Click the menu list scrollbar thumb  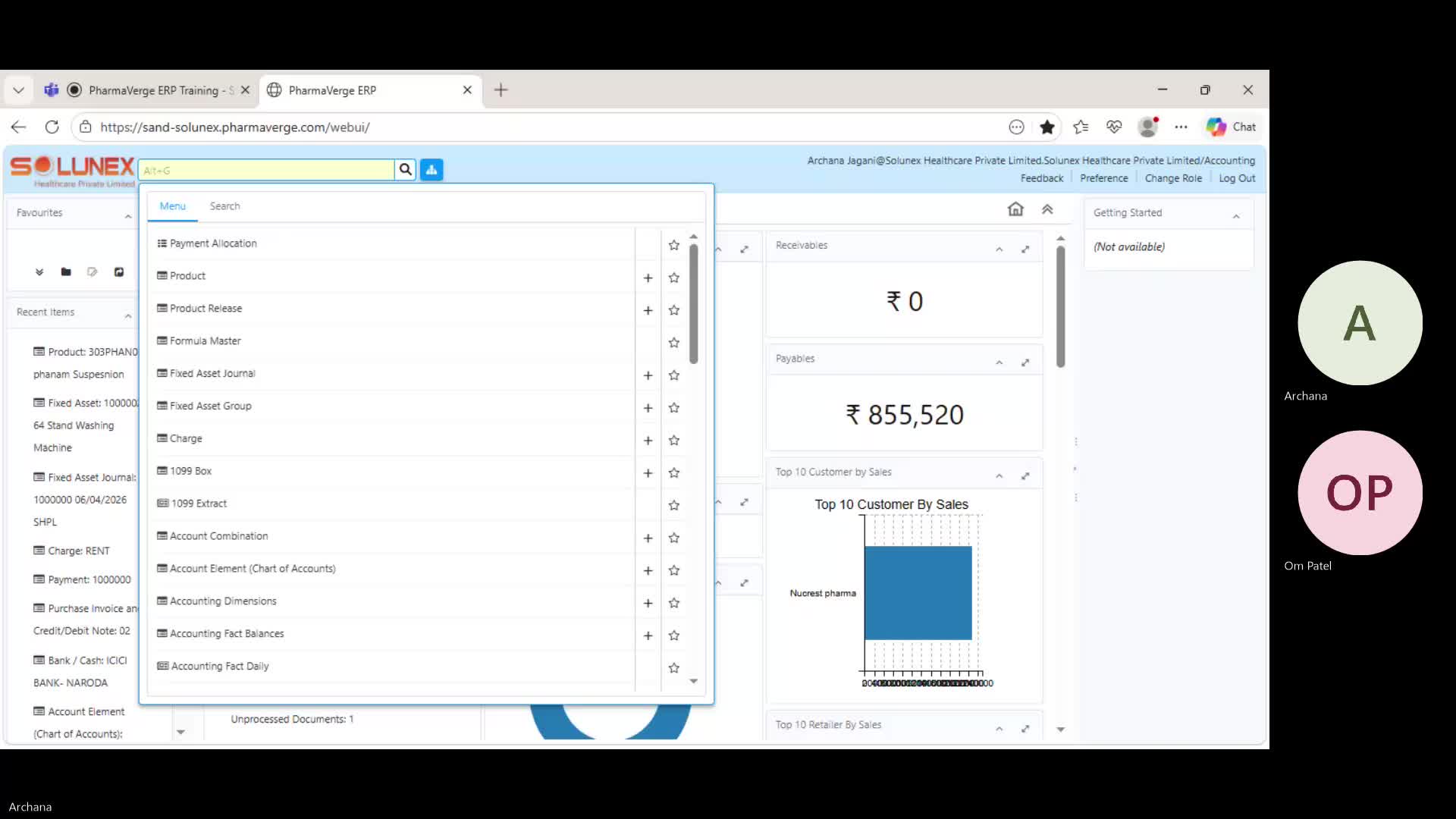[693, 303]
